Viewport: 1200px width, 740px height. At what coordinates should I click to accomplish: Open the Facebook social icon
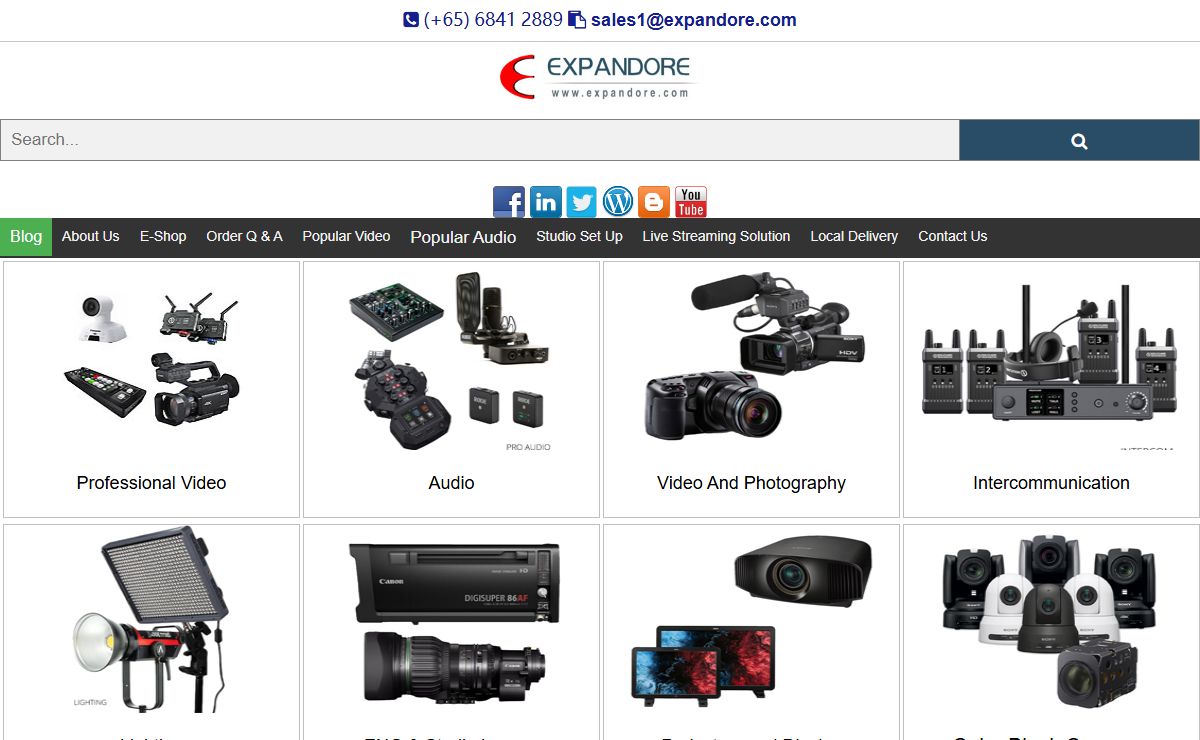pos(508,201)
